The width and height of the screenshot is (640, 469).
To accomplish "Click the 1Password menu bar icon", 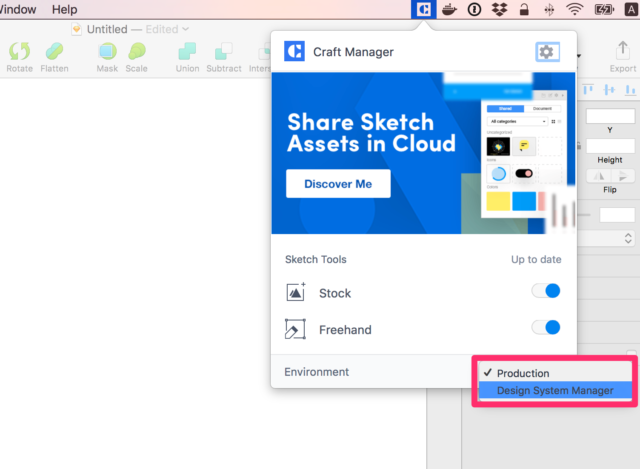I will [x=474, y=9].
